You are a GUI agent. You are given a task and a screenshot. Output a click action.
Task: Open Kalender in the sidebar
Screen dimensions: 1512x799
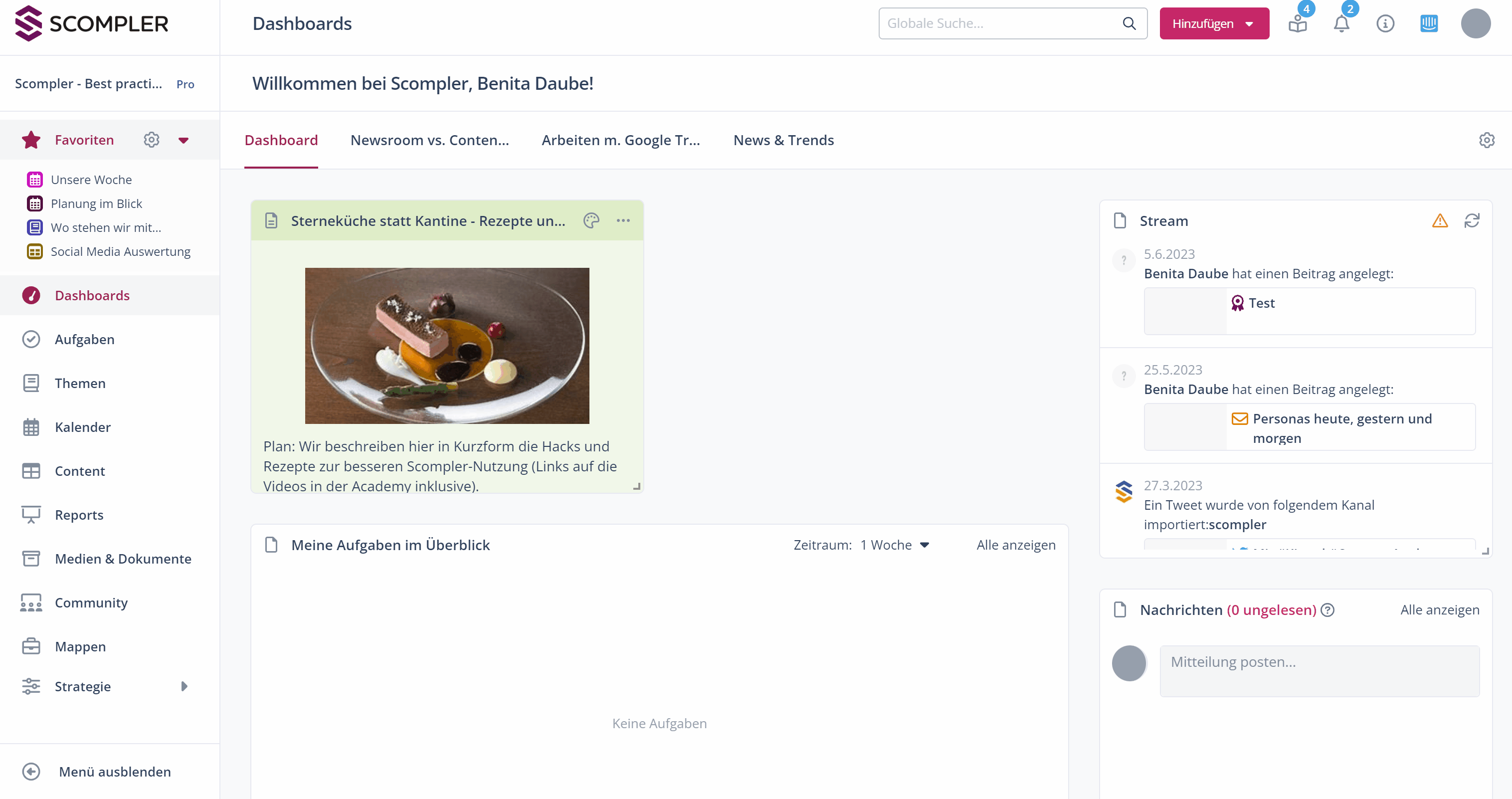coord(83,427)
